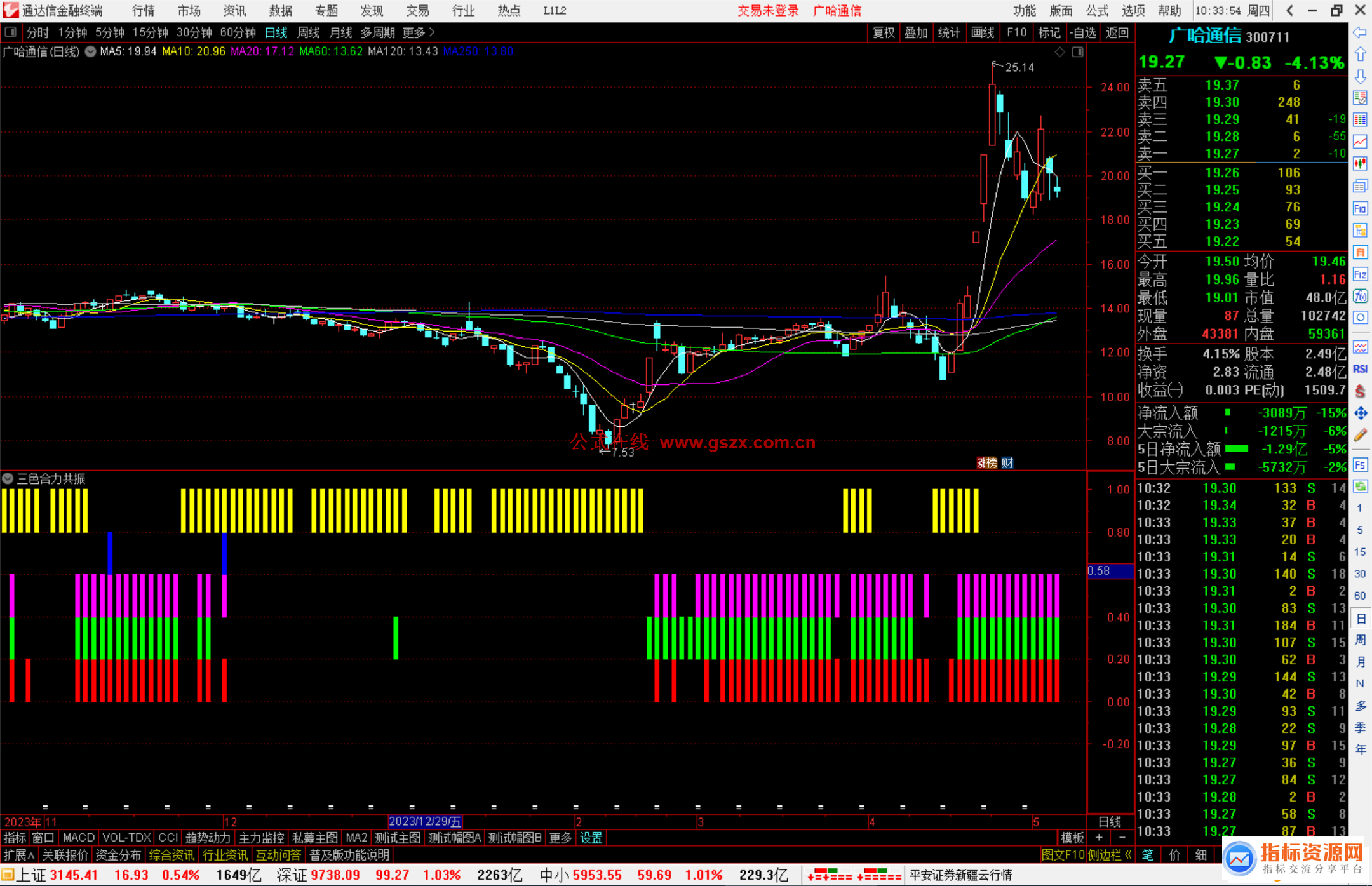Expand 更多 indicator tabs at bottom
The width and height of the screenshot is (1372, 886).
560,838
